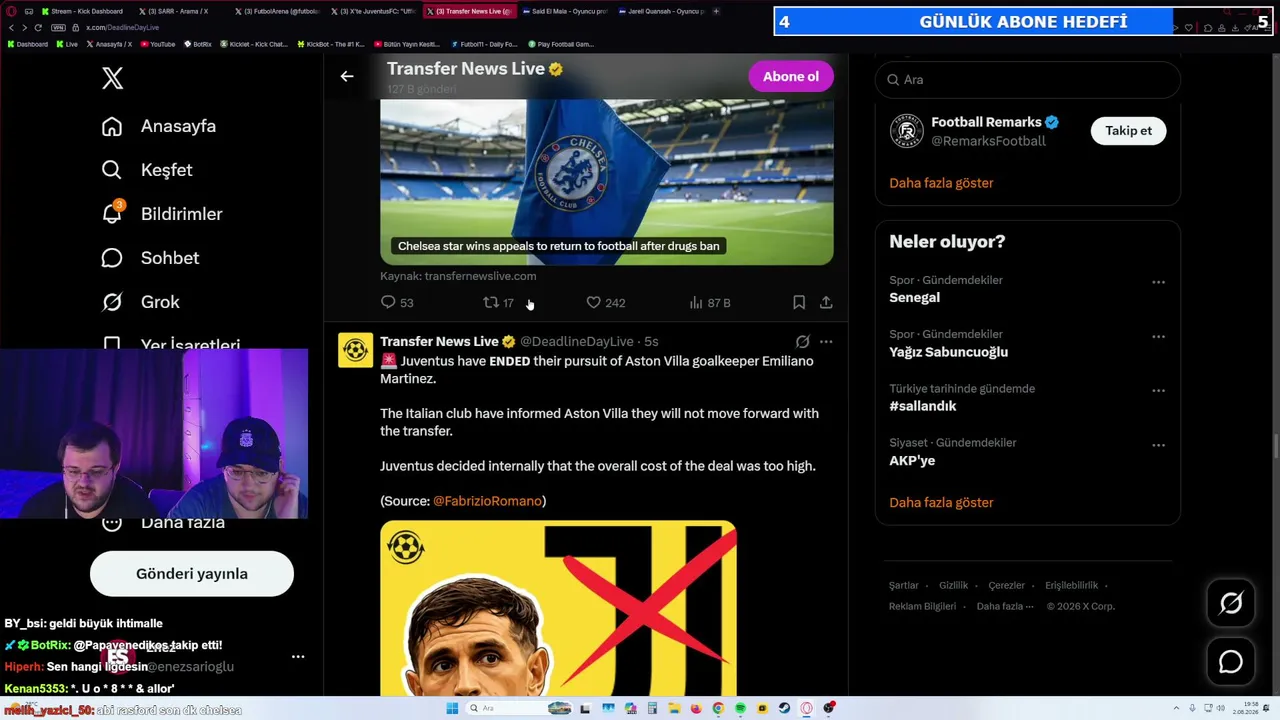The height and width of the screenshot is (720, 1280).
Task: Open Google Chrome from the taskbar
Action: (718, 709)
